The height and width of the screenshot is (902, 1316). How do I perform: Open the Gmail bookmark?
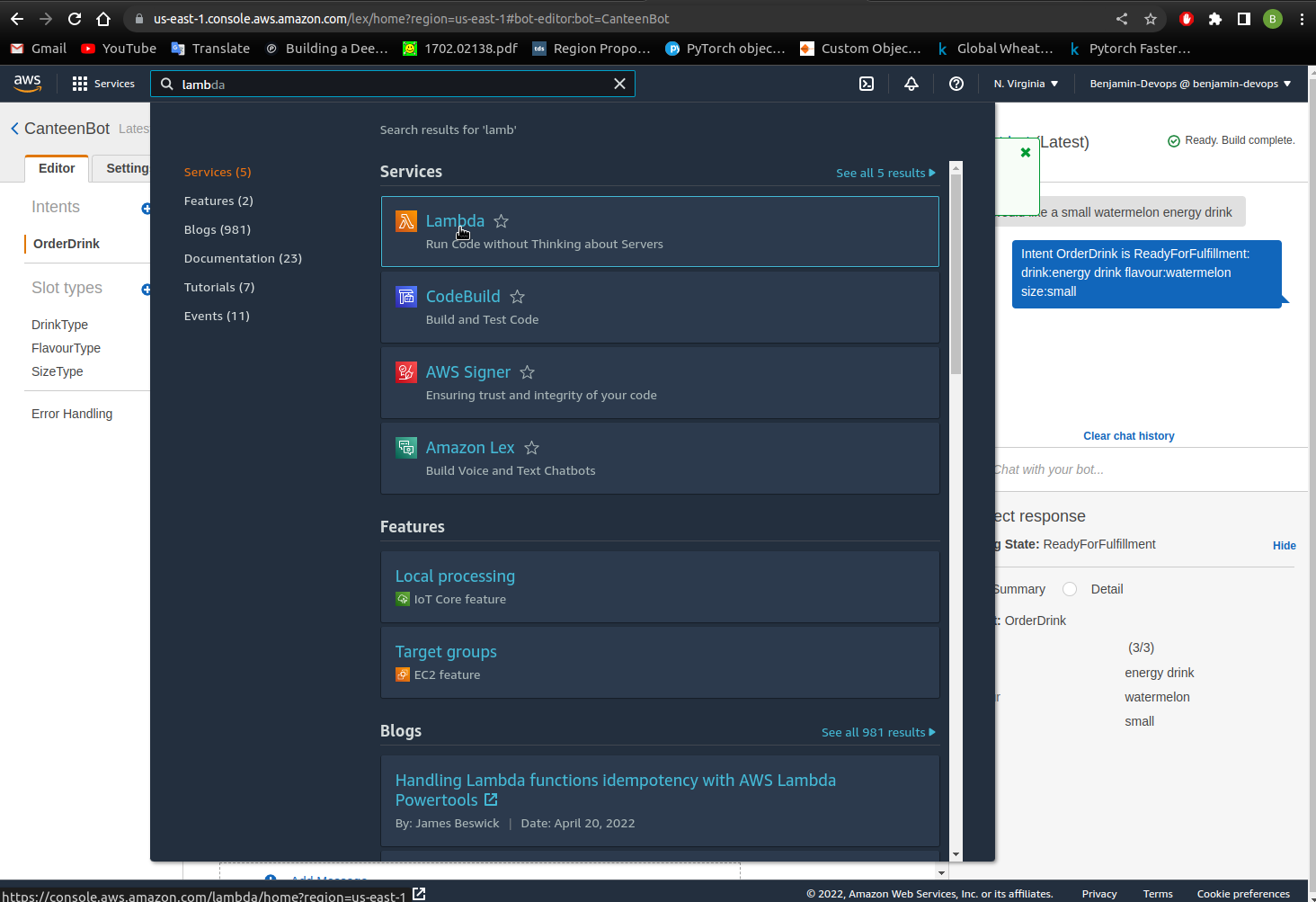click(x=39, y=49)
